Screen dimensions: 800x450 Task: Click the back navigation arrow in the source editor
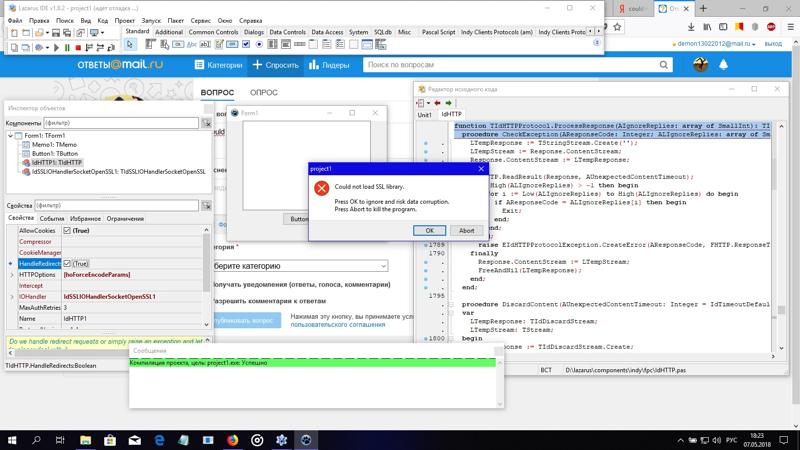[424, 103]
